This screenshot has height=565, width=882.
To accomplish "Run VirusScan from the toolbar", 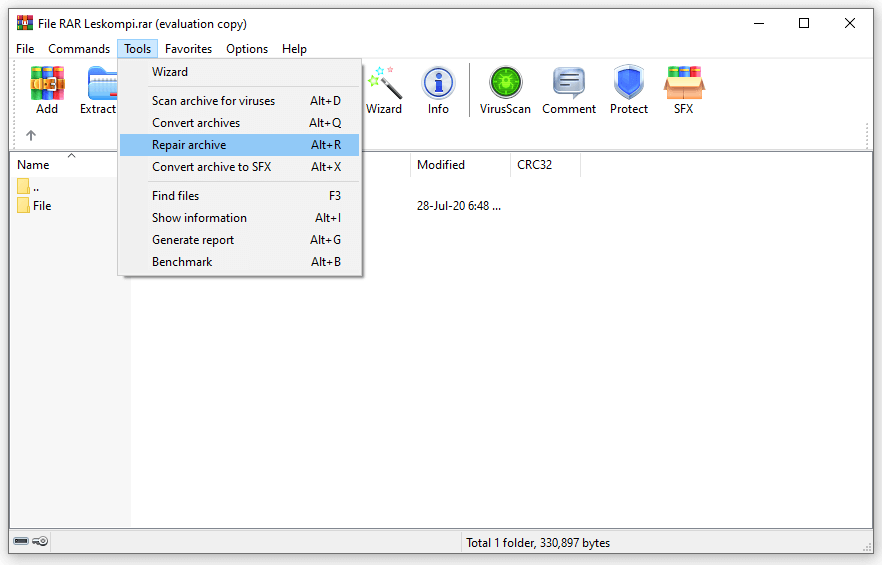I will pos(505,90).
